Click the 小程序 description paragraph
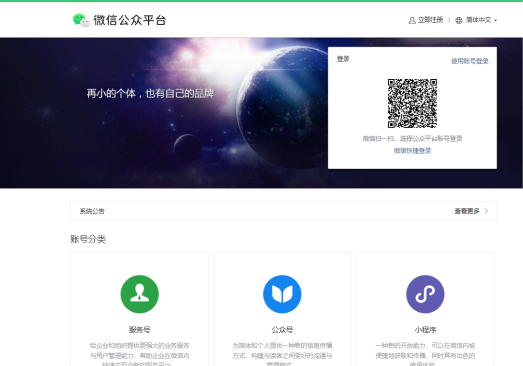Image resolution: width=523 pixels, height=366 pixels. 425,355
